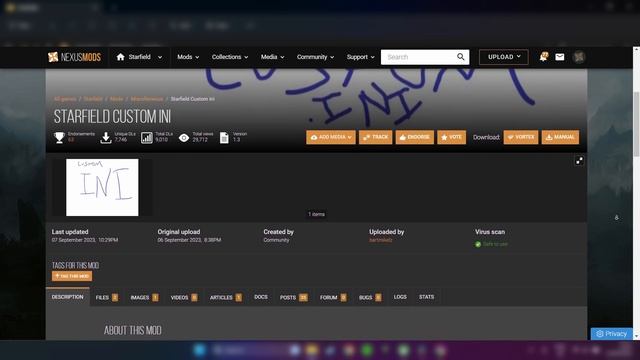Open the messages envelope icon
Image resolution: width=640 pixels, height=360 pixels.
pos(560,57)
